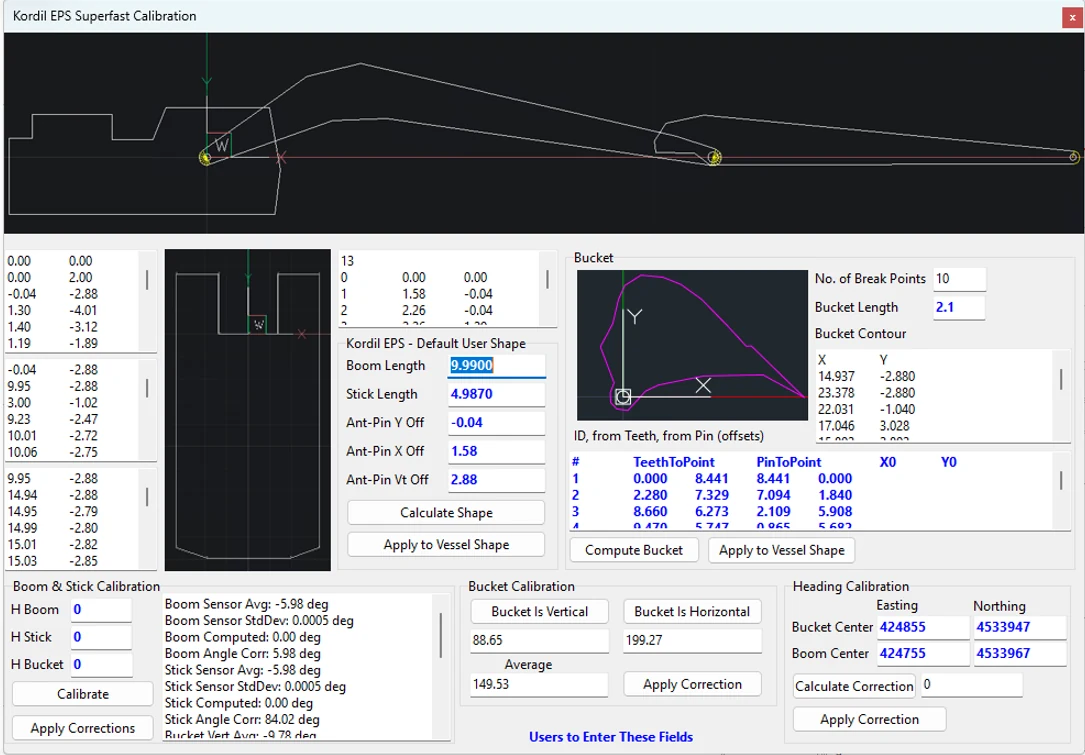The width and height of the screenshot is (1085, 755).
Task: Edit the Boom Center Northing field
Action: pyautogui.click(x=1020, y=654)
